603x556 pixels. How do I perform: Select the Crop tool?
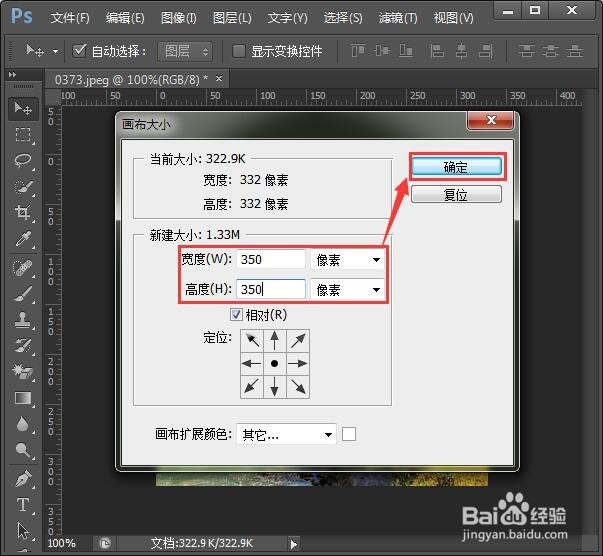(x=23, y=212)
